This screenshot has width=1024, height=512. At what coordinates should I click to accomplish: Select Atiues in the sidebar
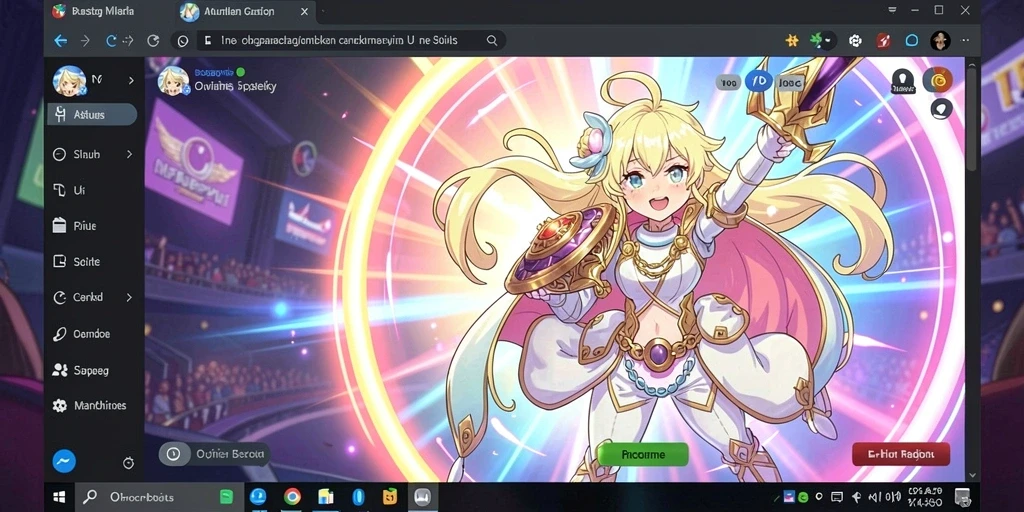coord(92,114)
